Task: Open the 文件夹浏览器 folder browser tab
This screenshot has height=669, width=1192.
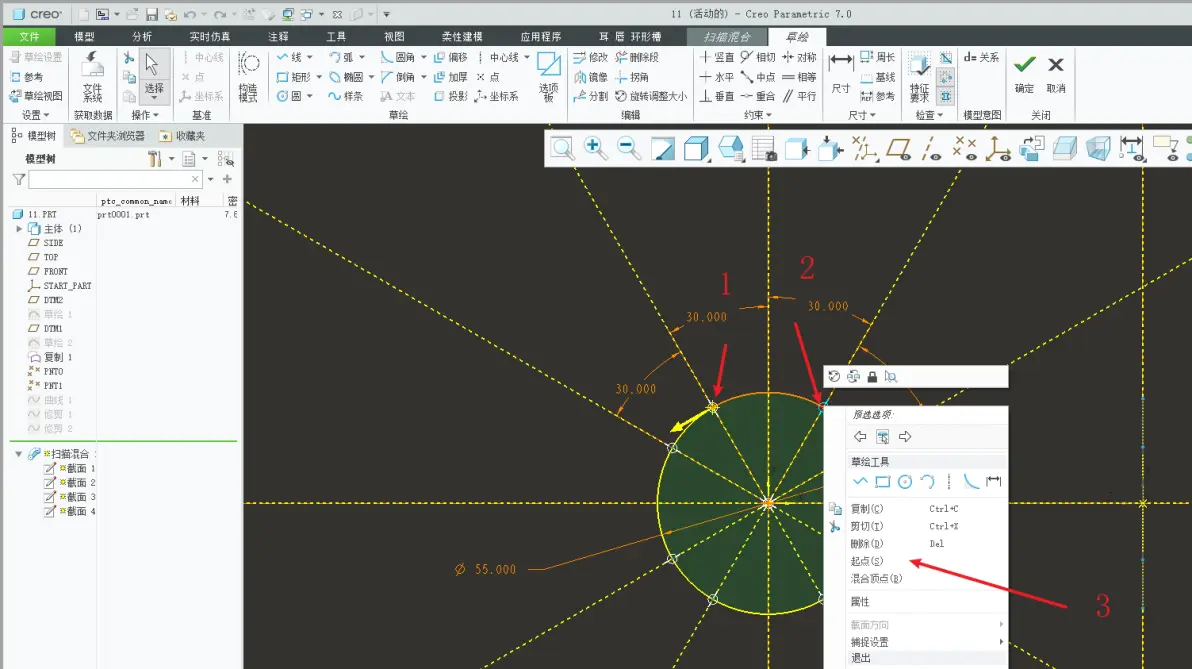Action: (x=107, y=136)
